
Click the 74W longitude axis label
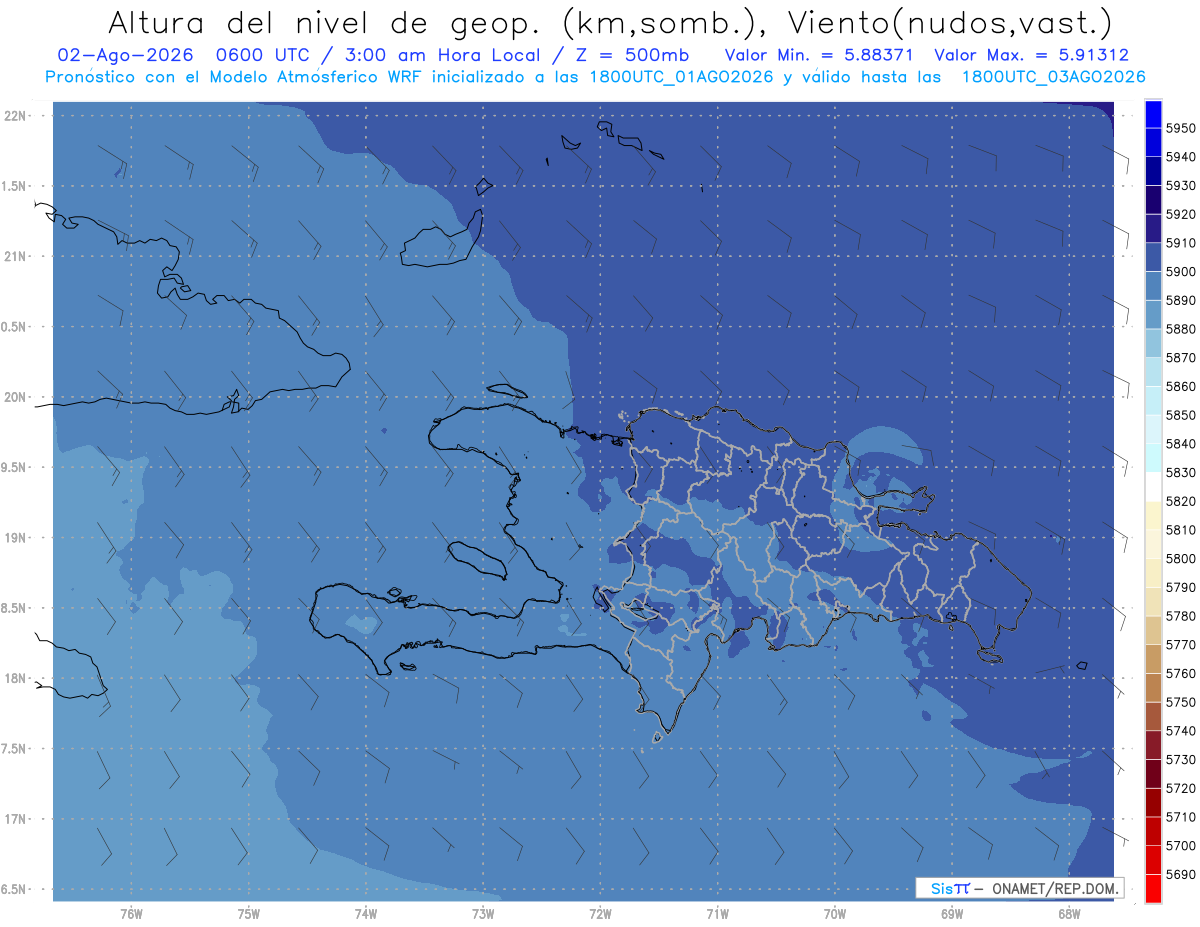click(x=366, y=914)
